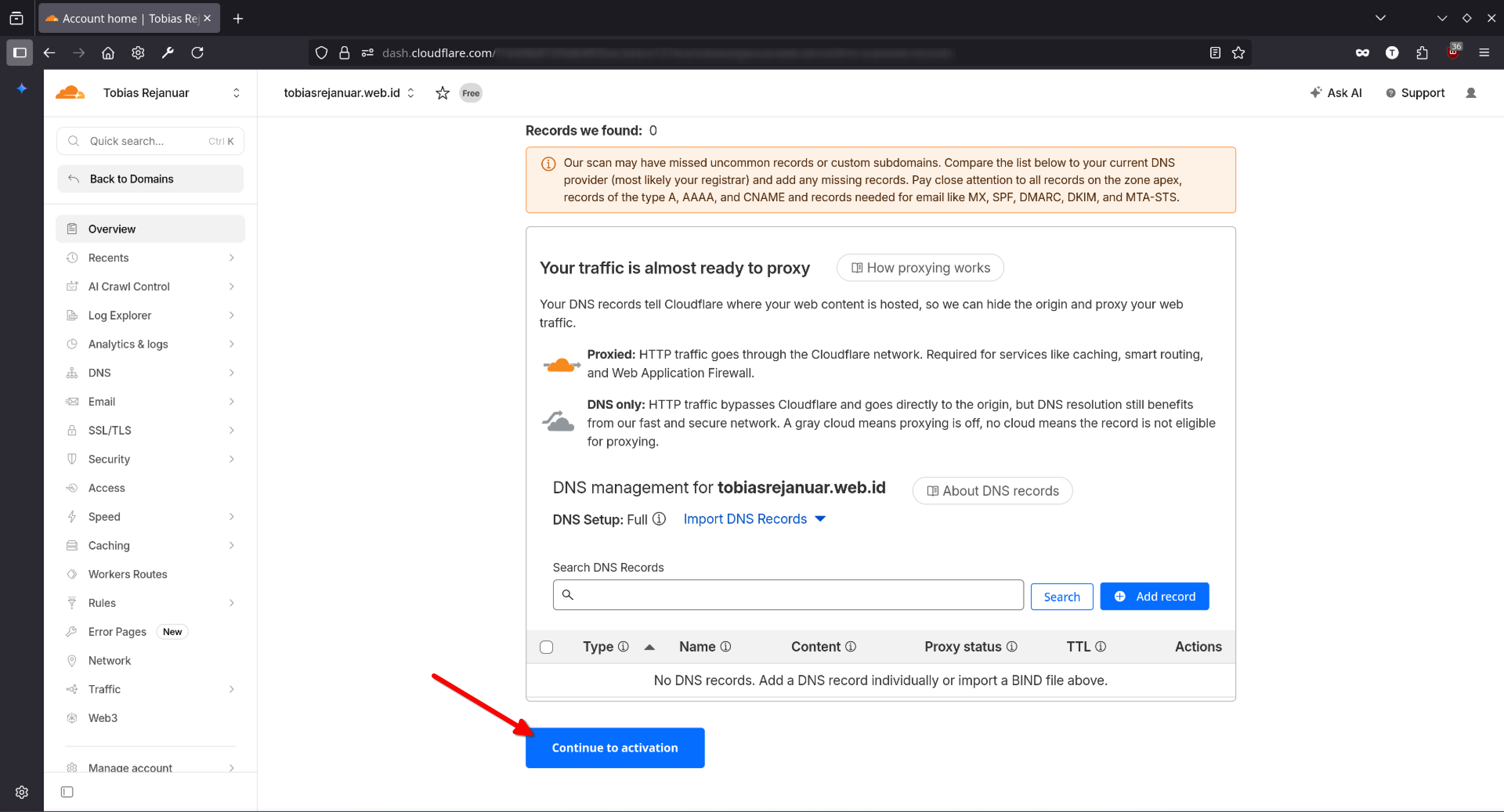Sort records by Type arrow
Viewport: 1504px width, 812px height.
[649, 647]
